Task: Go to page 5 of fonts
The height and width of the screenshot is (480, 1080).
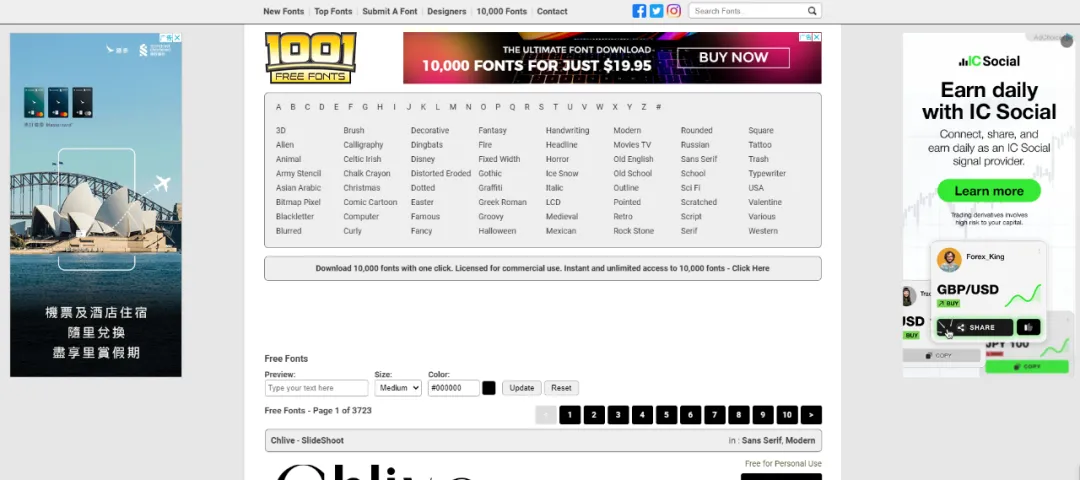Action: (666, 415)
